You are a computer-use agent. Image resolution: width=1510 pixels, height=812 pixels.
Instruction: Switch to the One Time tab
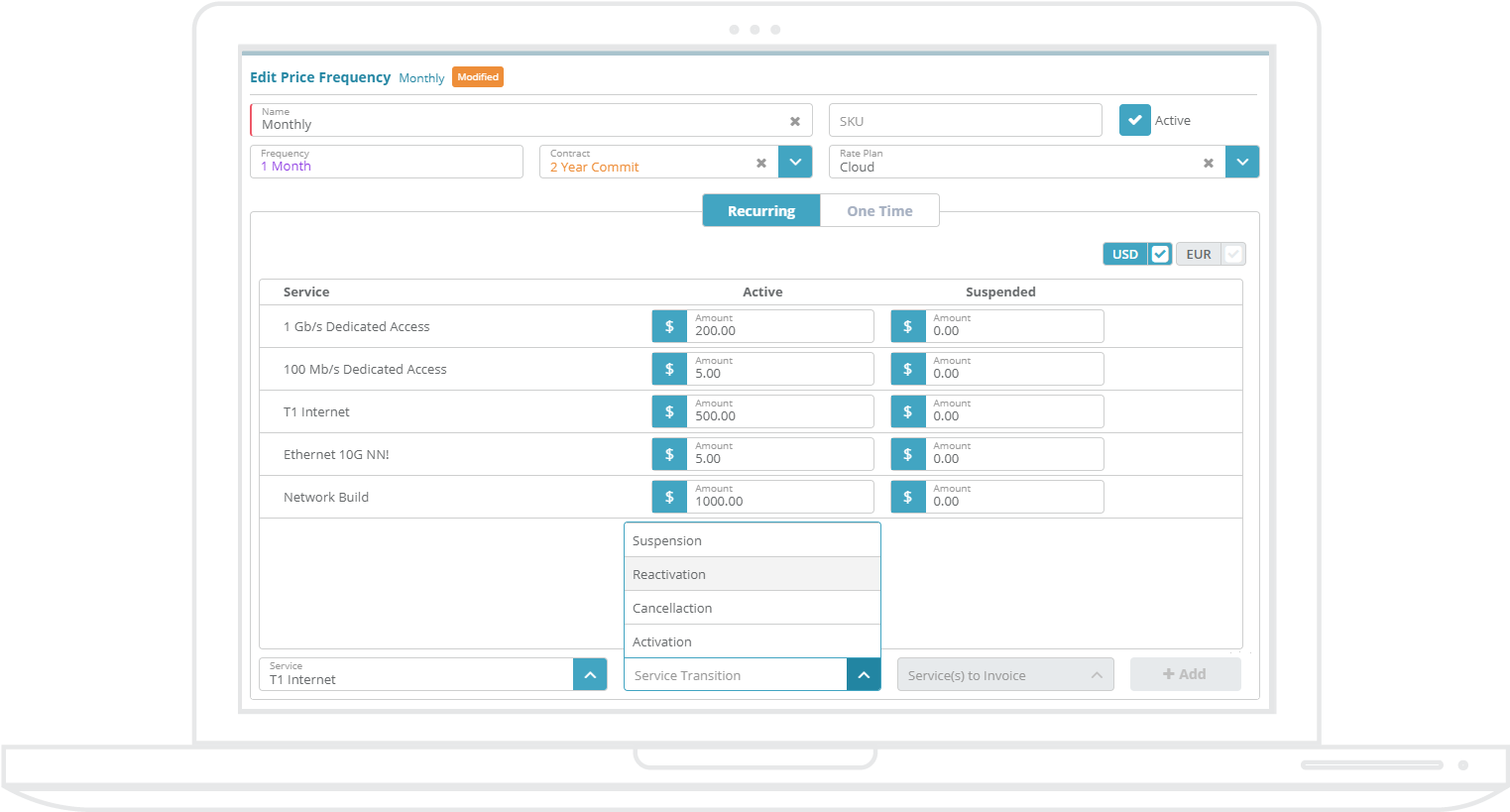point(879,210)
